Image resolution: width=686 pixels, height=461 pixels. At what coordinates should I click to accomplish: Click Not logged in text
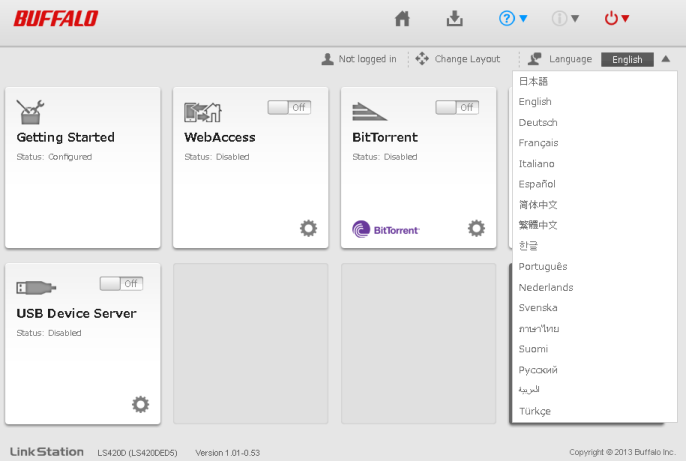tap(368, 59)
